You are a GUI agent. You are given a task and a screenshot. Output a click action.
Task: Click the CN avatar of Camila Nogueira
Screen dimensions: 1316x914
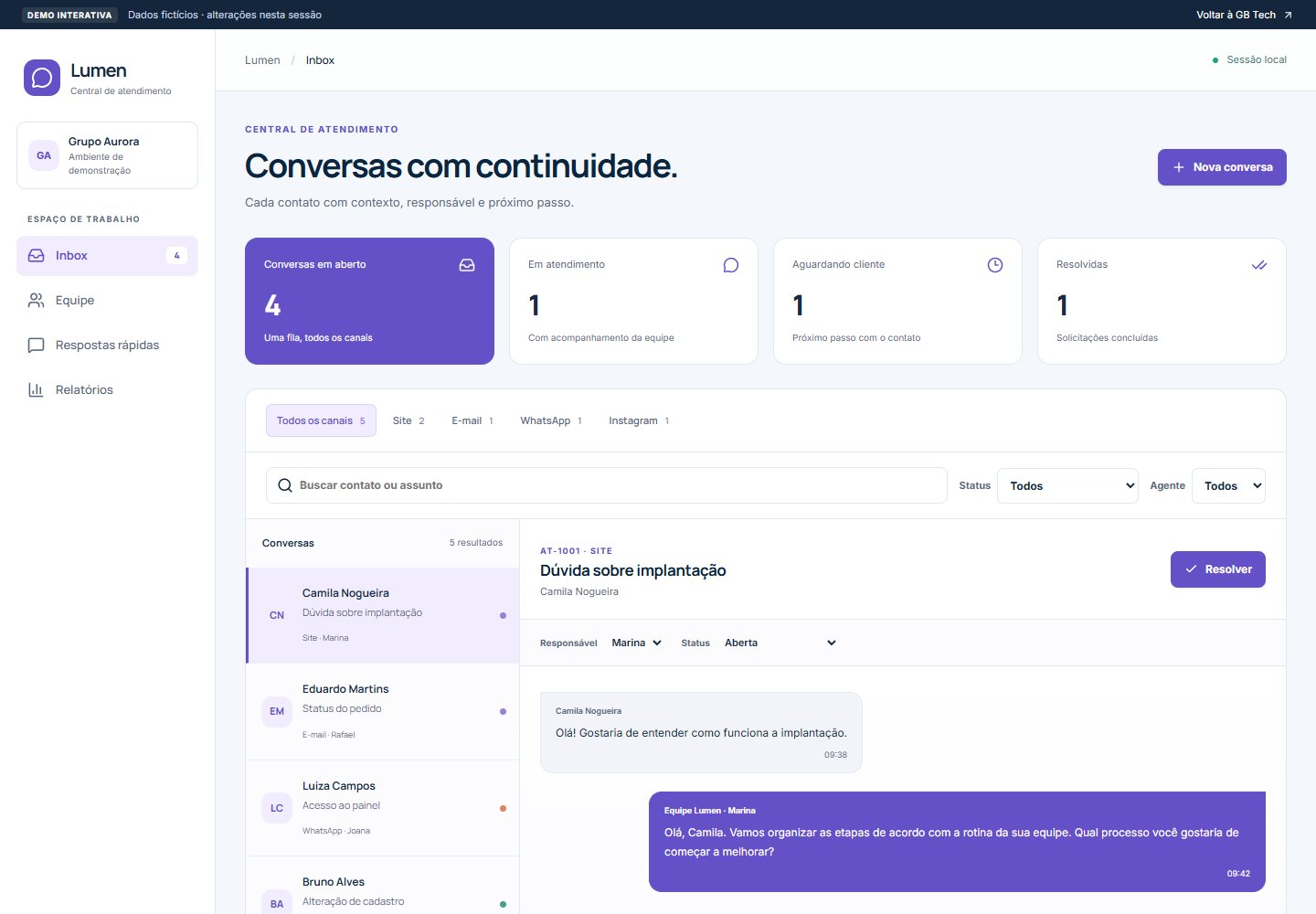(x=277, y=615)
